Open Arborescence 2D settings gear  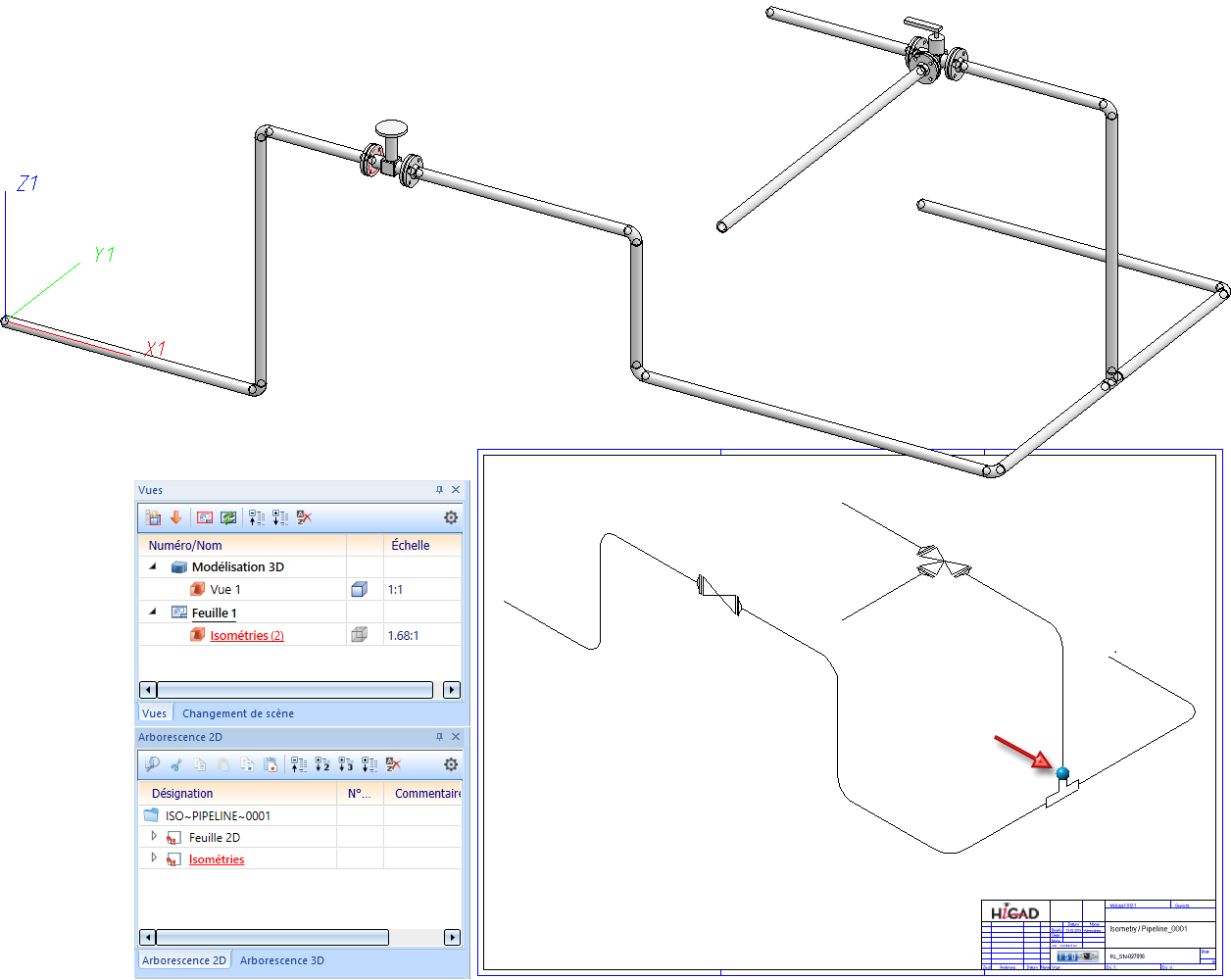tap(451, 764)
